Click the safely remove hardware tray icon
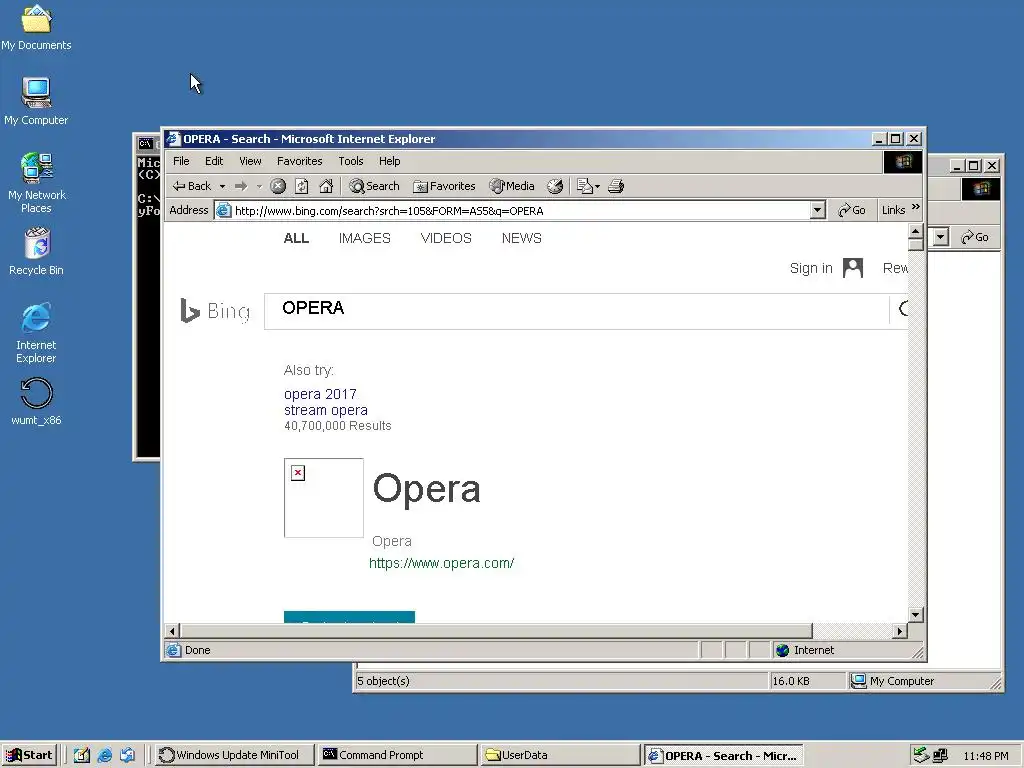The image size is (1024, 768). (x=921, y=755)
